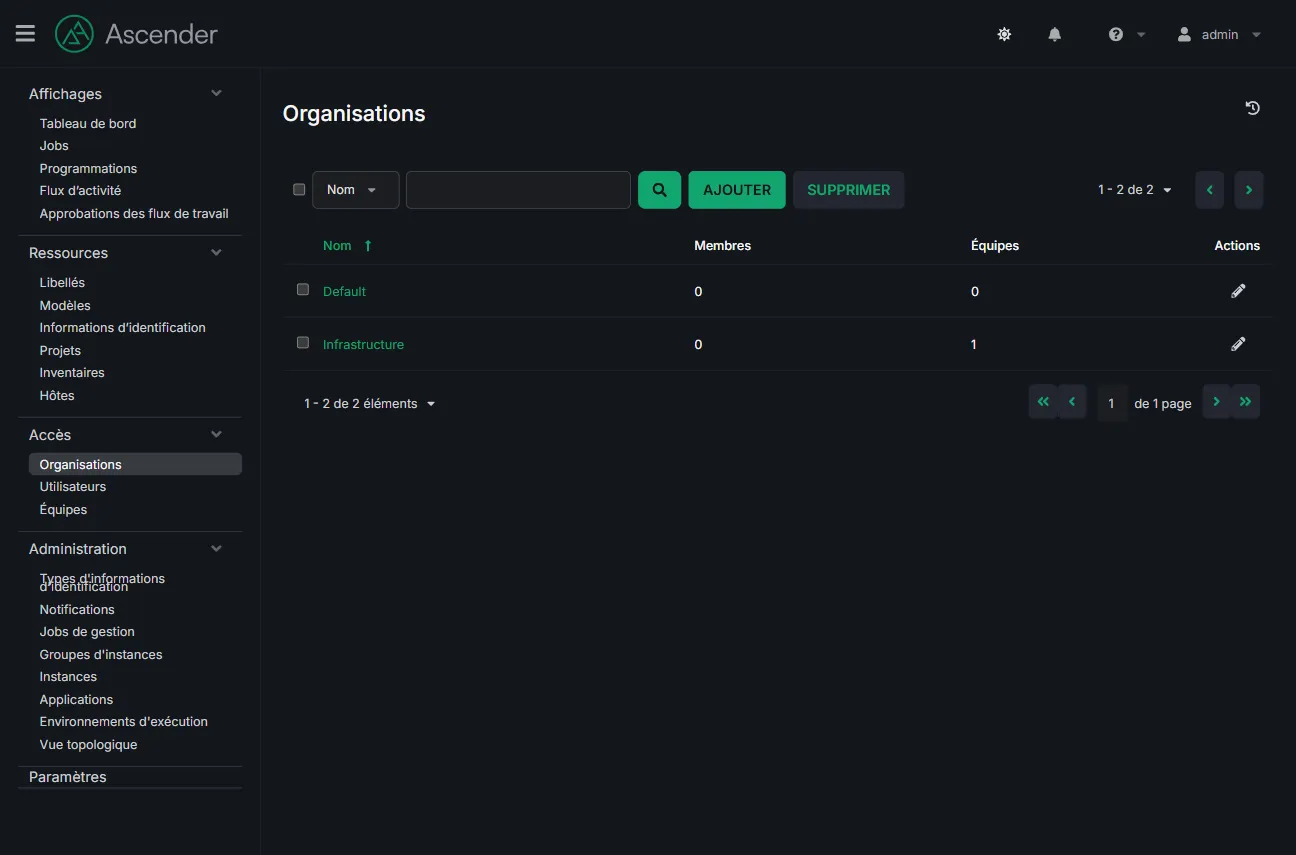Select the Default organization checkbox

(x=303, y=290)
